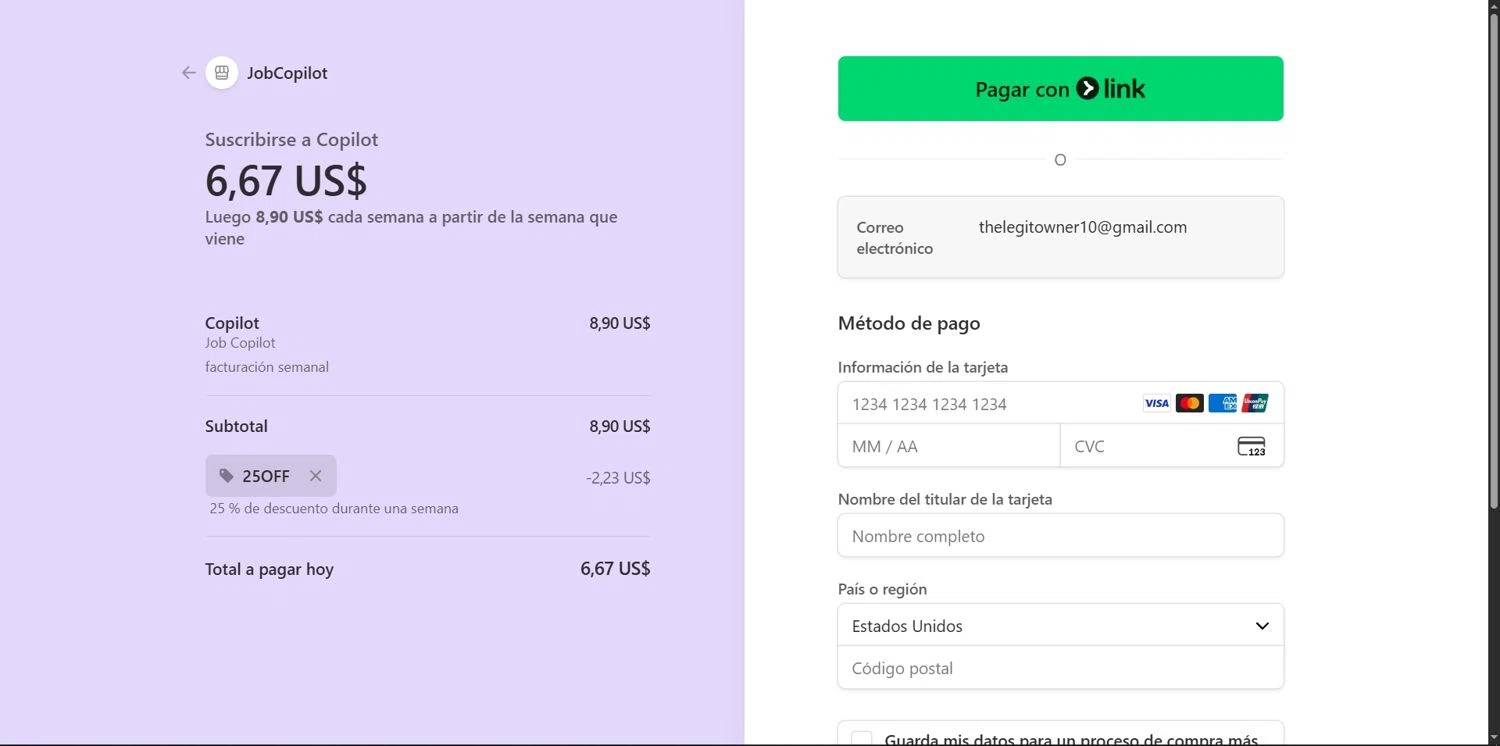
Task: Click the Total a pagar hoy label
Action: [269, 569]
